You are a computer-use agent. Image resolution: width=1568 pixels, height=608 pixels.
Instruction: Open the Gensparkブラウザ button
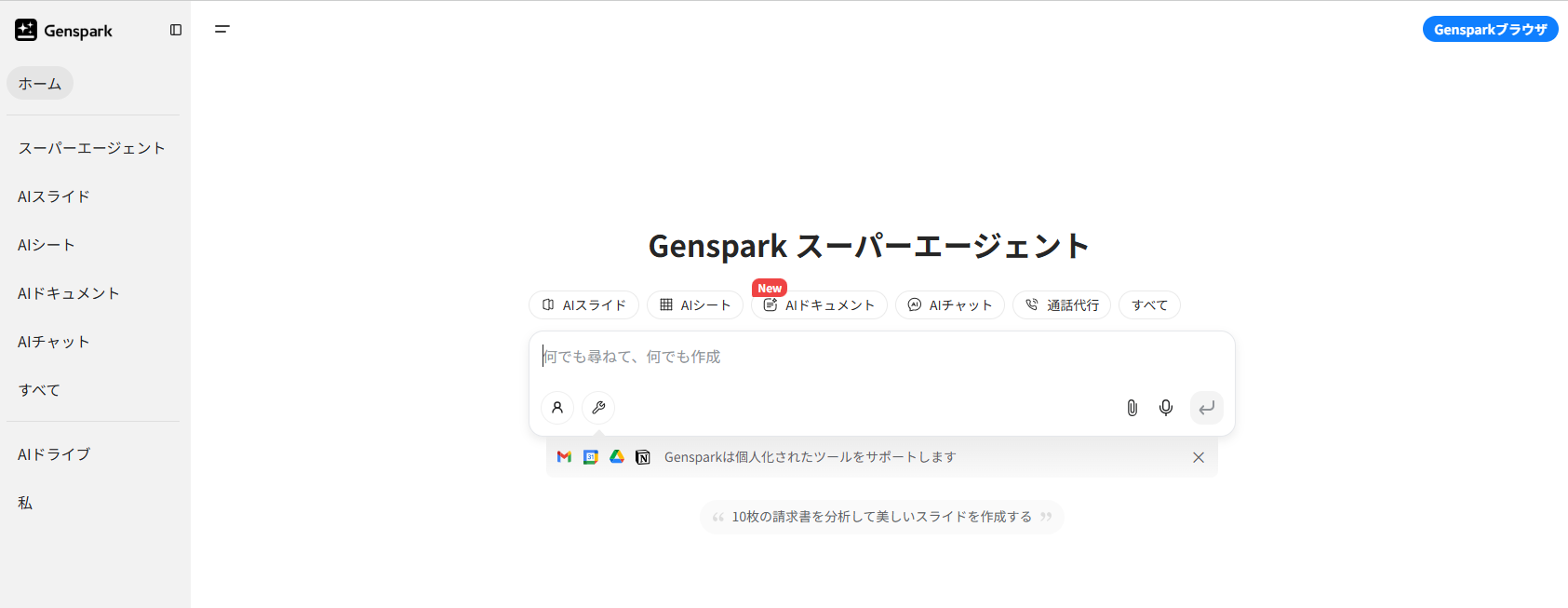(1490, 29)
